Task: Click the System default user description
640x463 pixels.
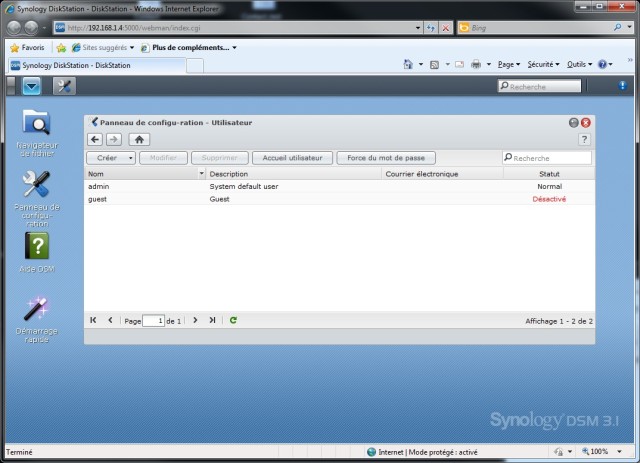Action: pyautogui.click(x=244, y=186)
